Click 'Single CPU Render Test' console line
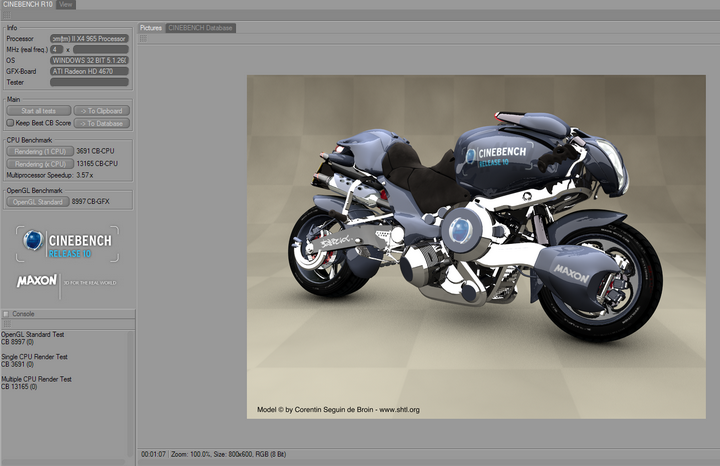Screen dimensions: 720x466 click(34, 357)
